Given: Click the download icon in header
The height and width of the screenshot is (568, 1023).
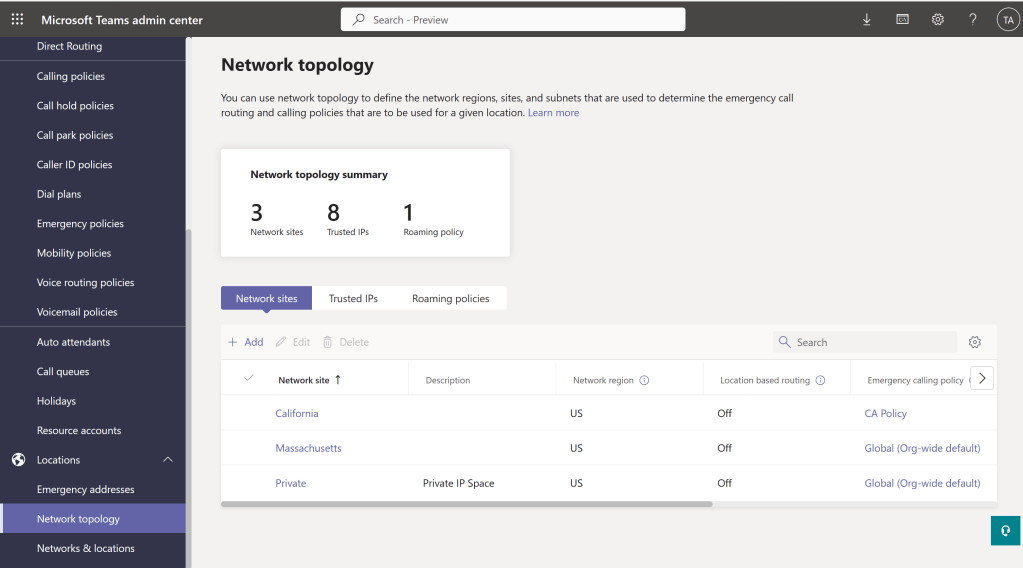Looking at the screenshot, I should (866, 19).
